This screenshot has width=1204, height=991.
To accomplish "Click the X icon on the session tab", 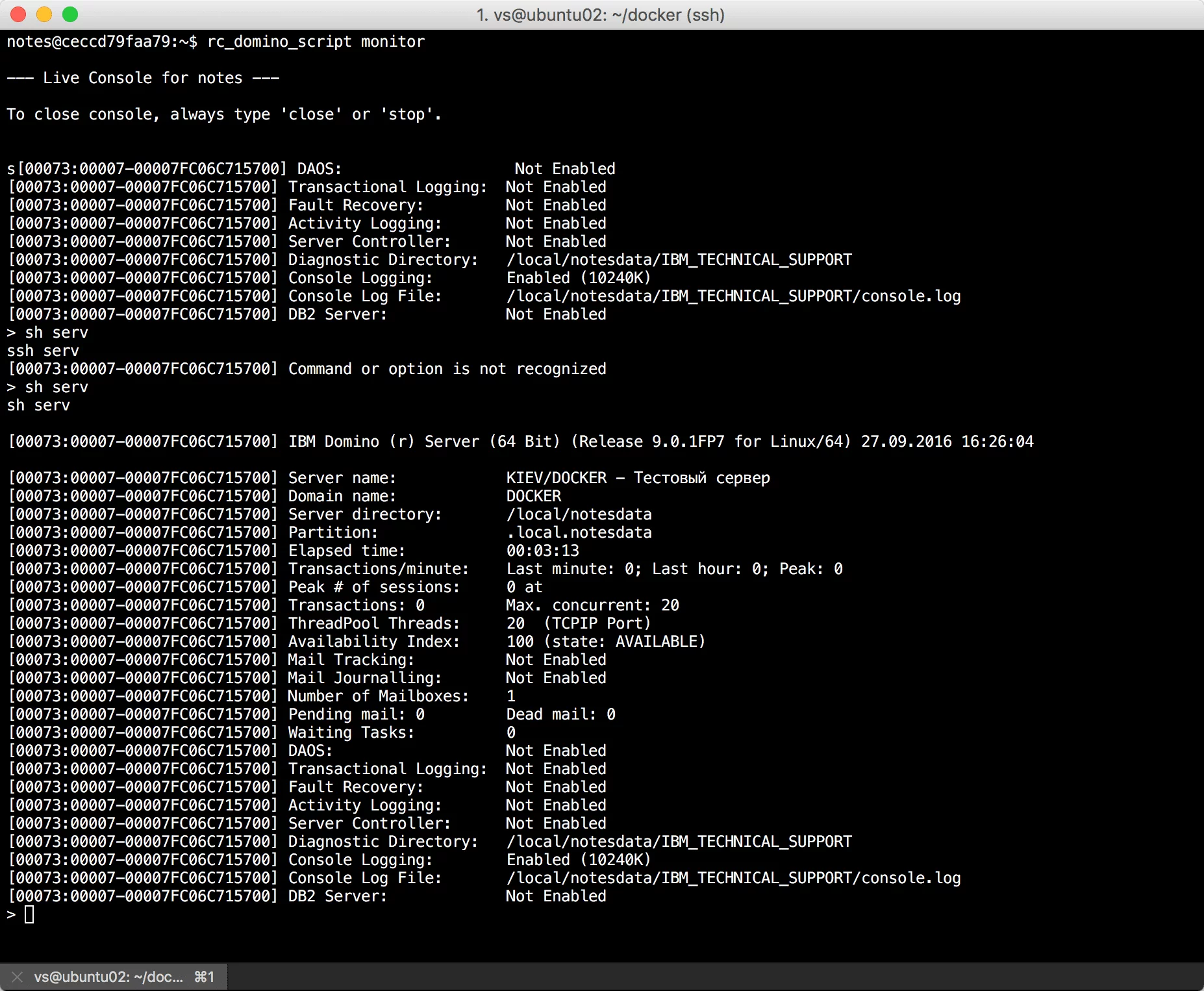I will [x=16, y=976].
